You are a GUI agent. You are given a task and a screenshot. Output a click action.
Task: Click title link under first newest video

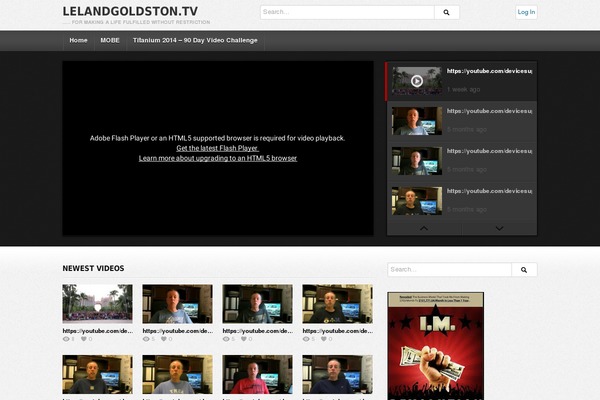98,331
